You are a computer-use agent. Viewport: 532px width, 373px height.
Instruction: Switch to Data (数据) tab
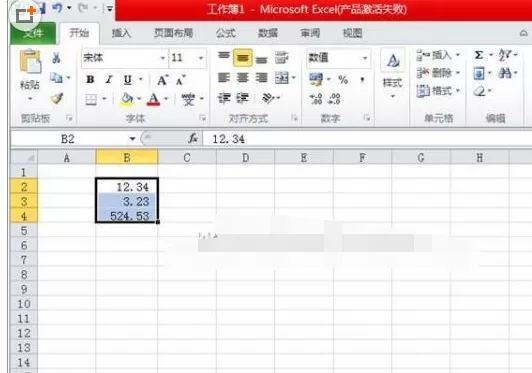pyautogui.click(x=268, y=33)
